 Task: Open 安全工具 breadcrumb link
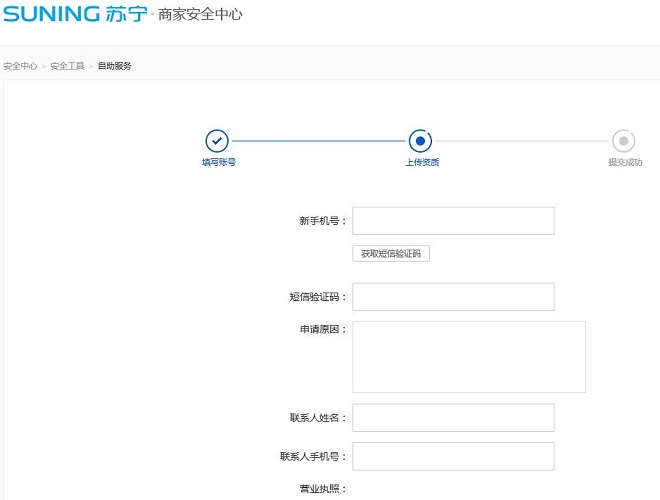click(67, 66)
